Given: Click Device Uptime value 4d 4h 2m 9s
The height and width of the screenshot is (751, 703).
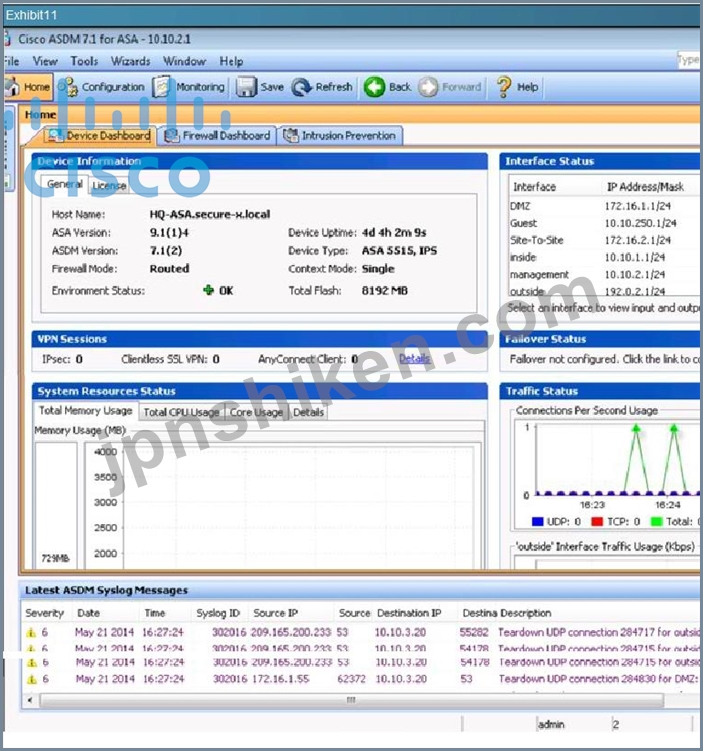Looking at the screenshot, I should click(394, 232).
